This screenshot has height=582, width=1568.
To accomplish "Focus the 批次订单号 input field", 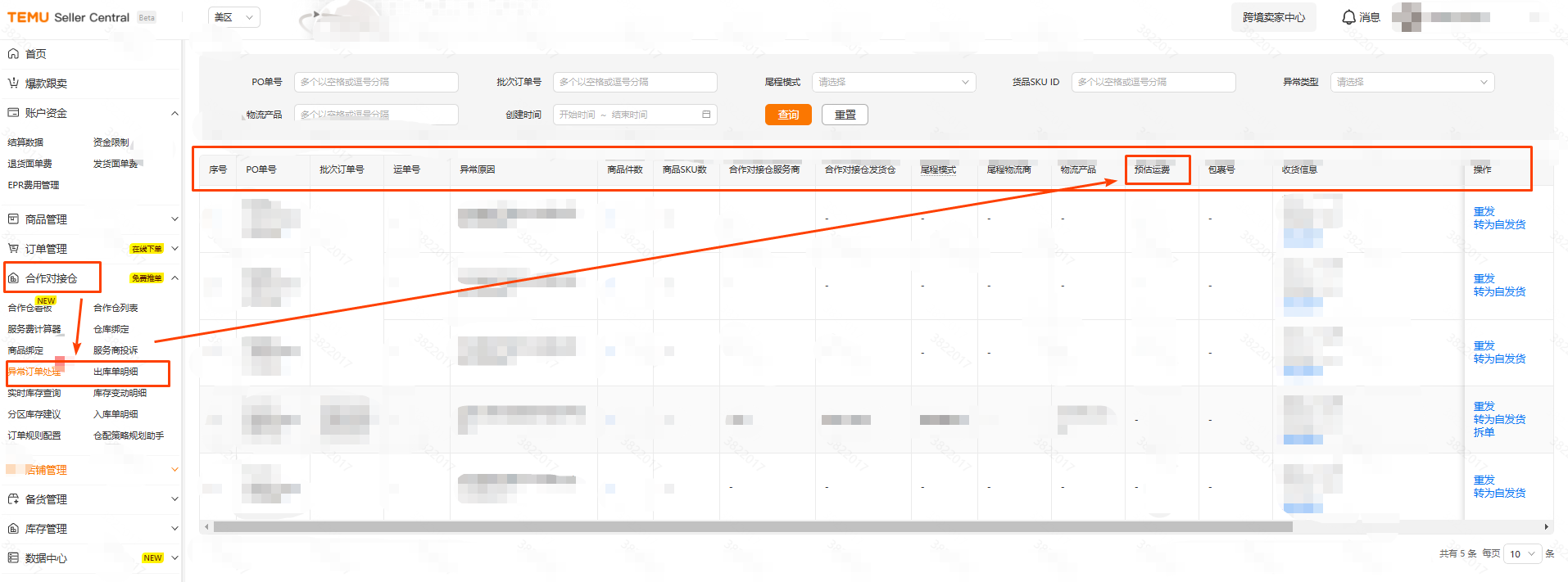I will click(x=635, y=82).
